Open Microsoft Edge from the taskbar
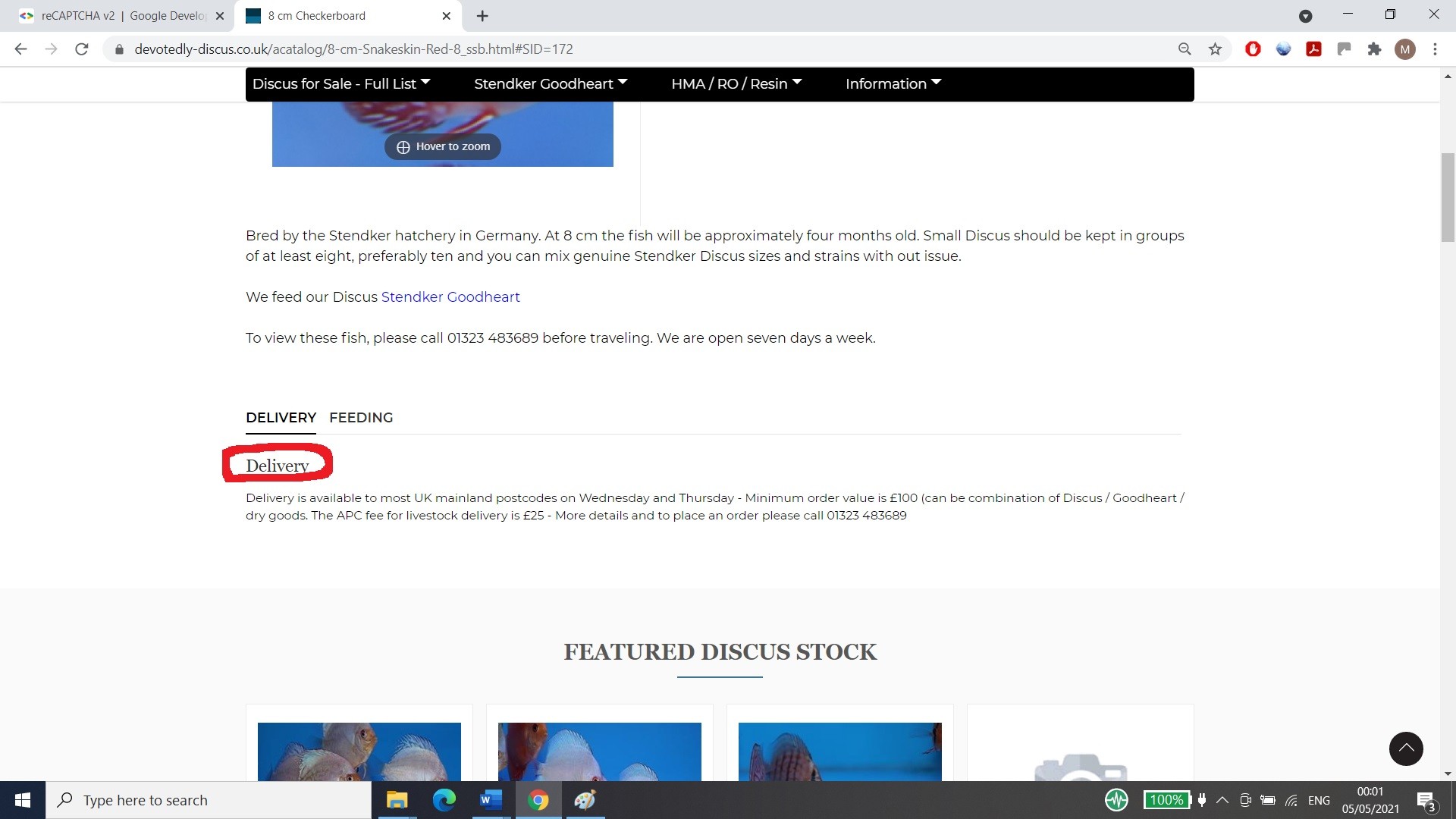This screenshot has height=819, width=1456. click(444, 800)
